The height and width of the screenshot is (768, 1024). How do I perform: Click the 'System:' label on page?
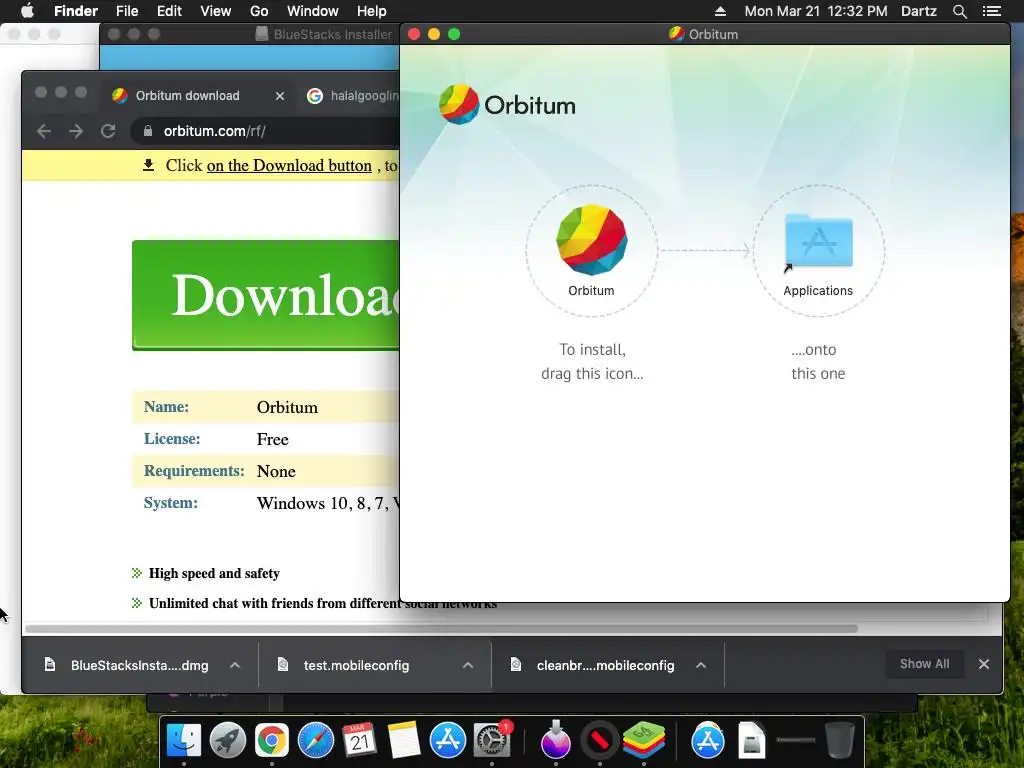pyautogui.click(x=170, y=502)
